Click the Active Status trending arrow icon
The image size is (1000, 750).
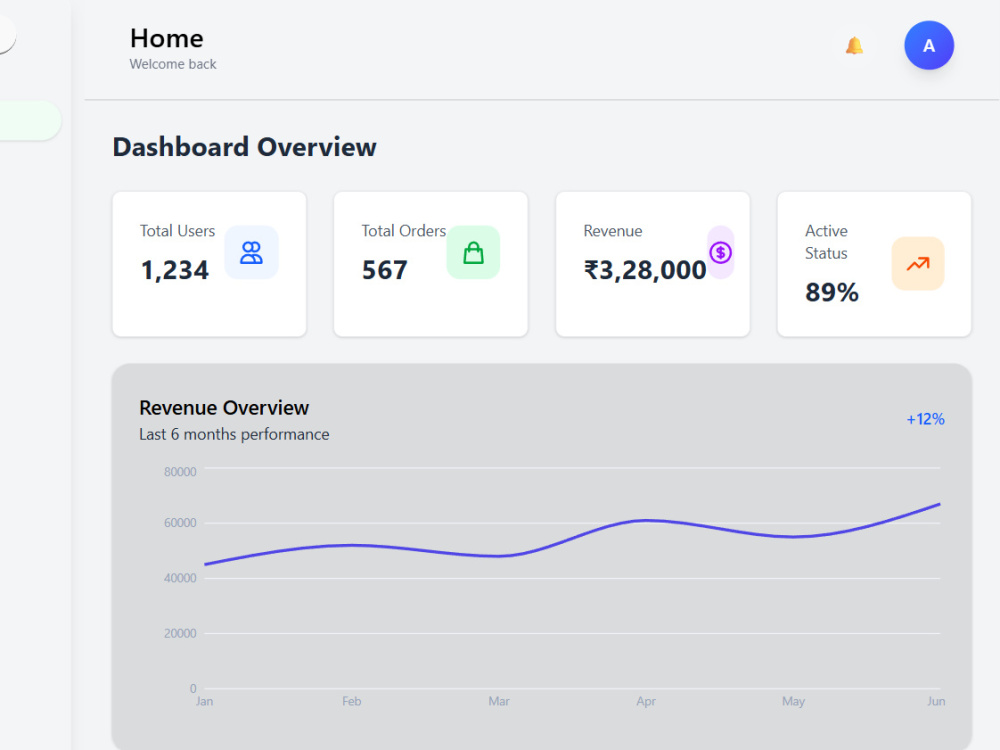[918, 263]
